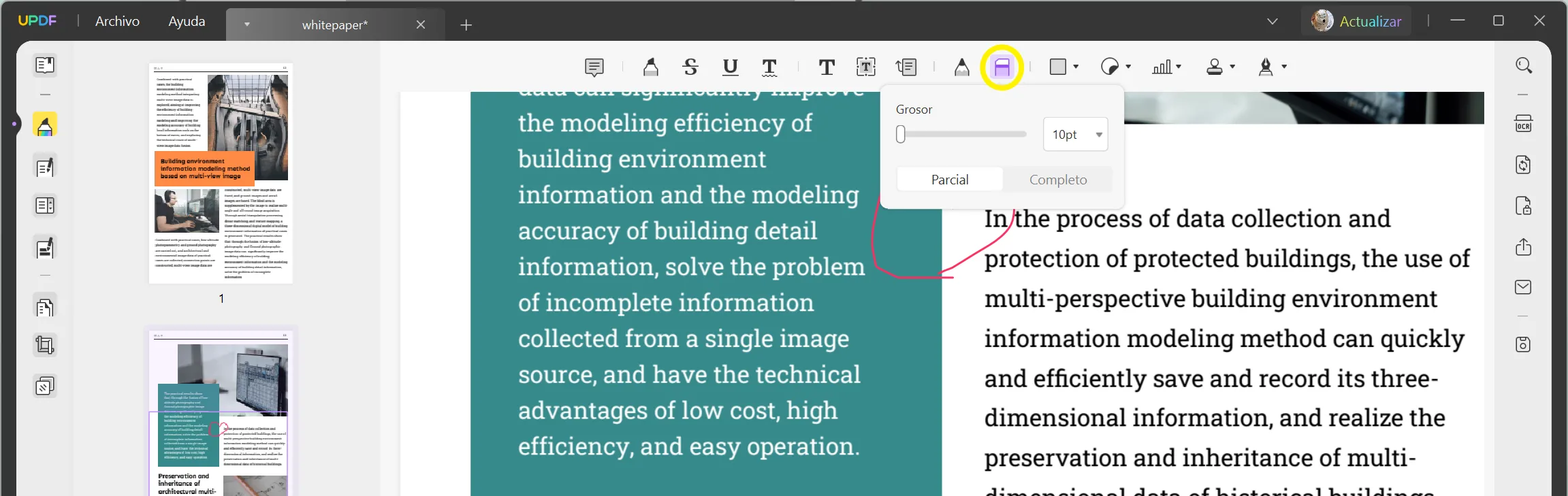Viewport: 1568px width, 496px height.
Task: Select the pencil drawing tool
Action: [961, 67]
